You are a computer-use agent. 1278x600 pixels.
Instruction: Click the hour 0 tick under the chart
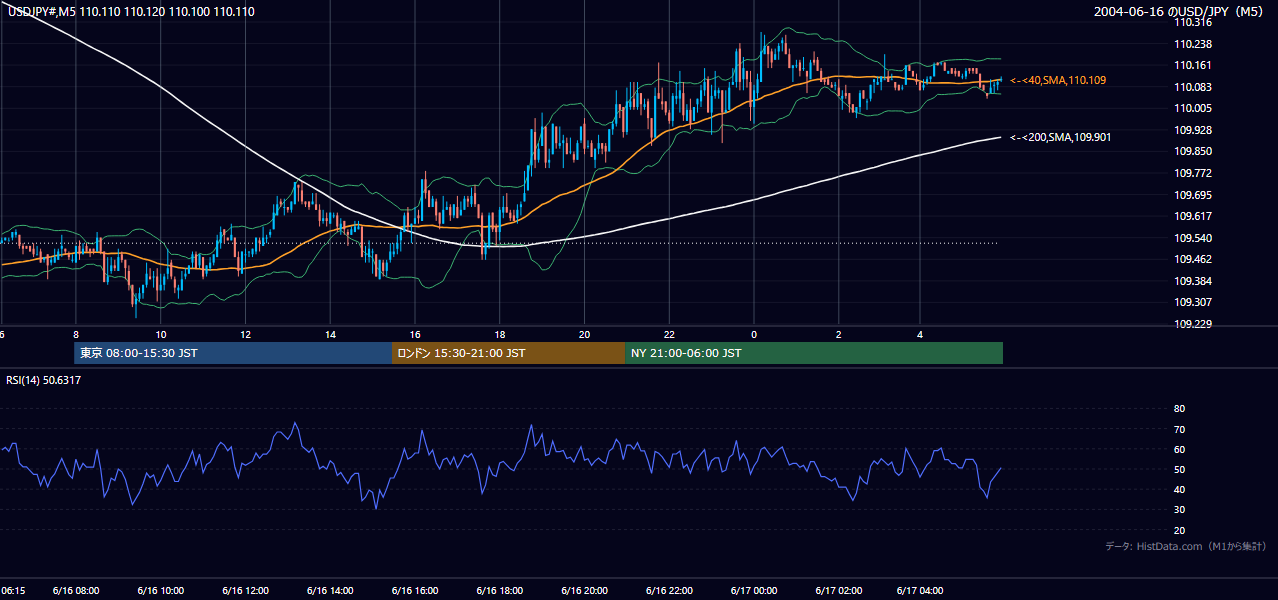click(753, 334)
